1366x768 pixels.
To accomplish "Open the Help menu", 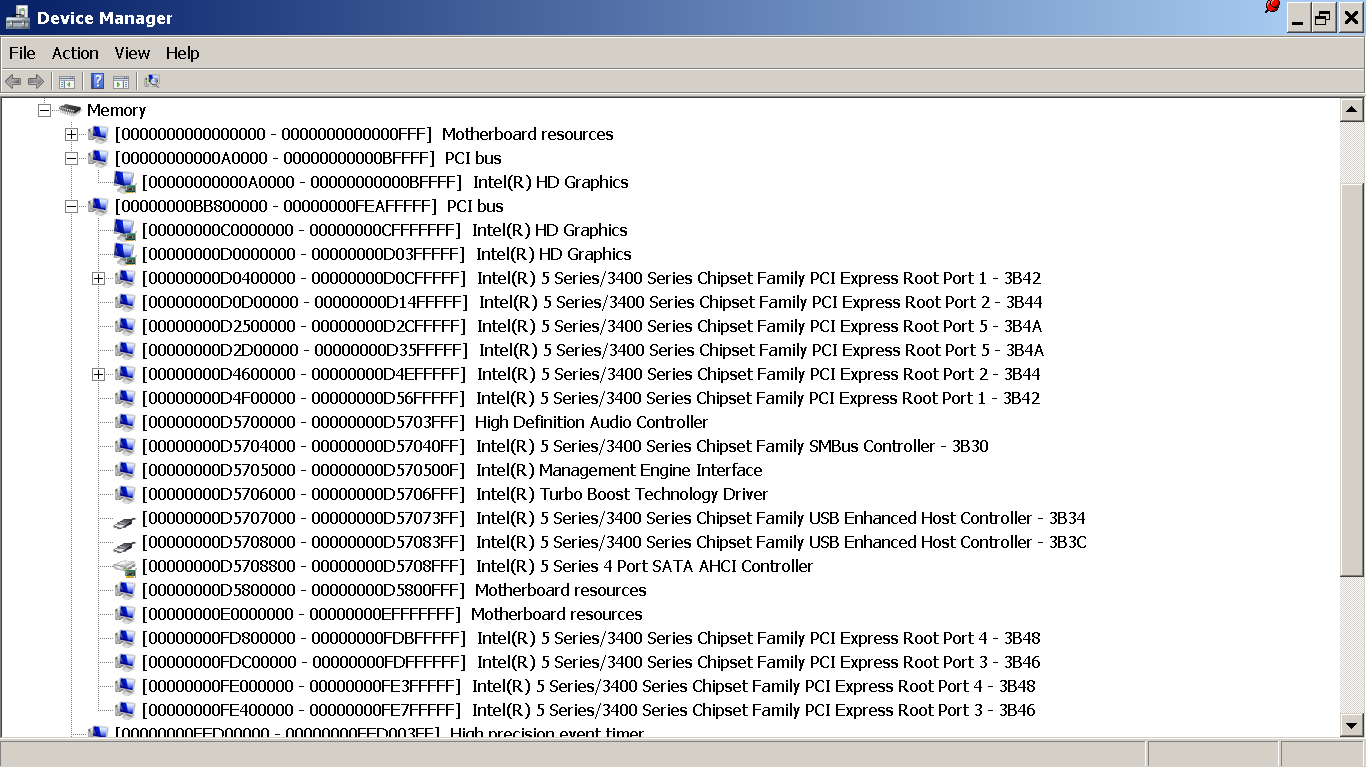I will (183, 53).
